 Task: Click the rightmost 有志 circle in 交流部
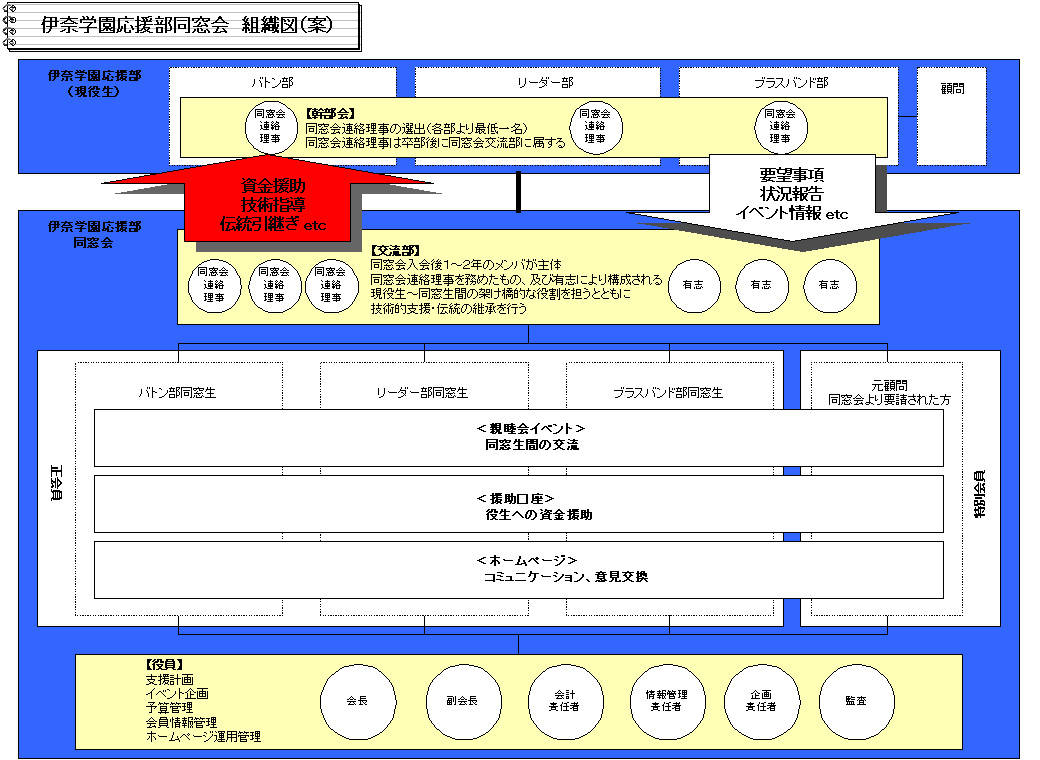(x=830, y=286)
